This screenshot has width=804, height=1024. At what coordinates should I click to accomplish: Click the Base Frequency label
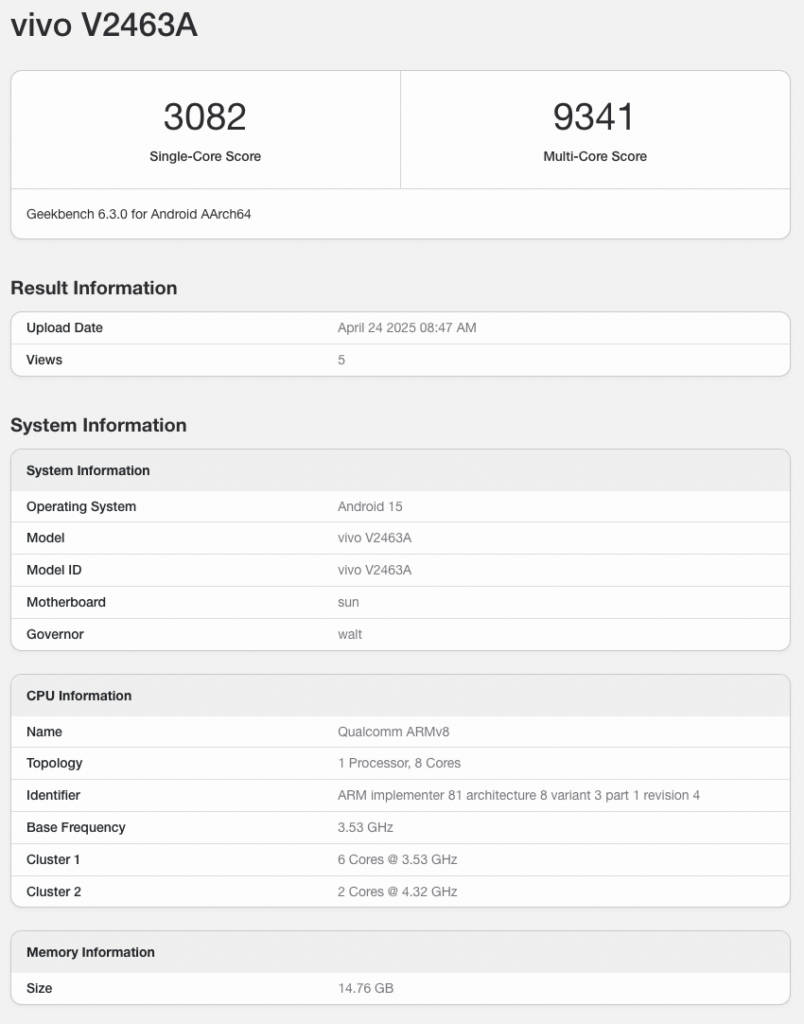pyautogui.click(x=76, y=827)
